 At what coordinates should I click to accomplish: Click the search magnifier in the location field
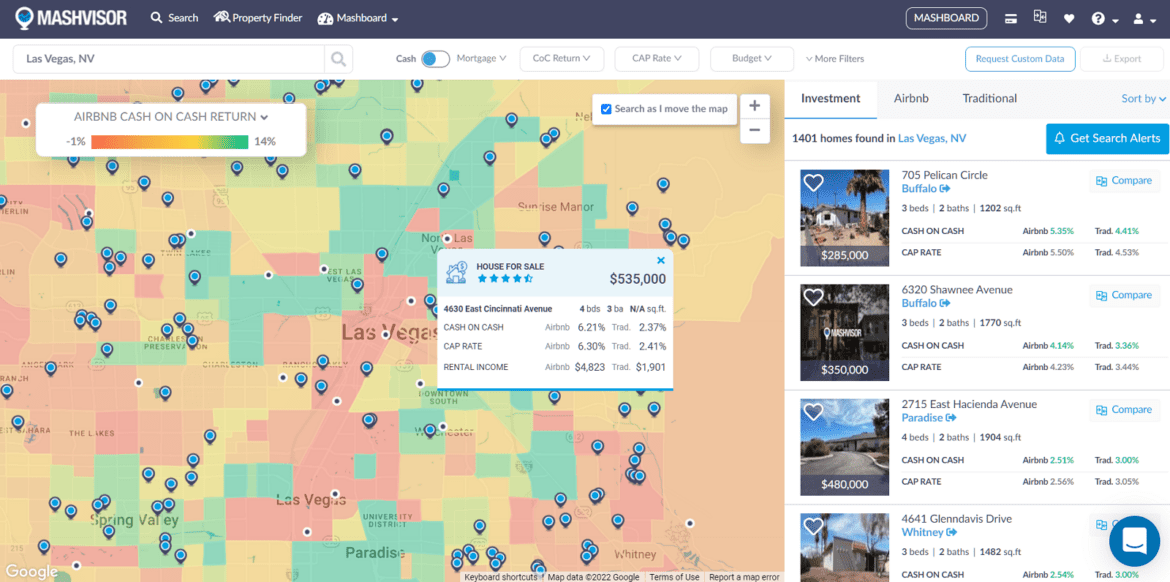[x=338, y=58]
